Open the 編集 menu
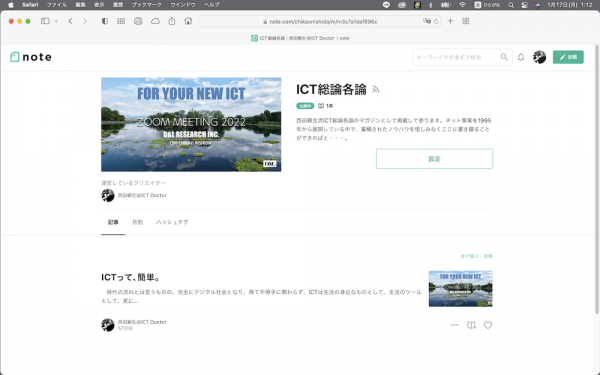 tap(80, 5)
